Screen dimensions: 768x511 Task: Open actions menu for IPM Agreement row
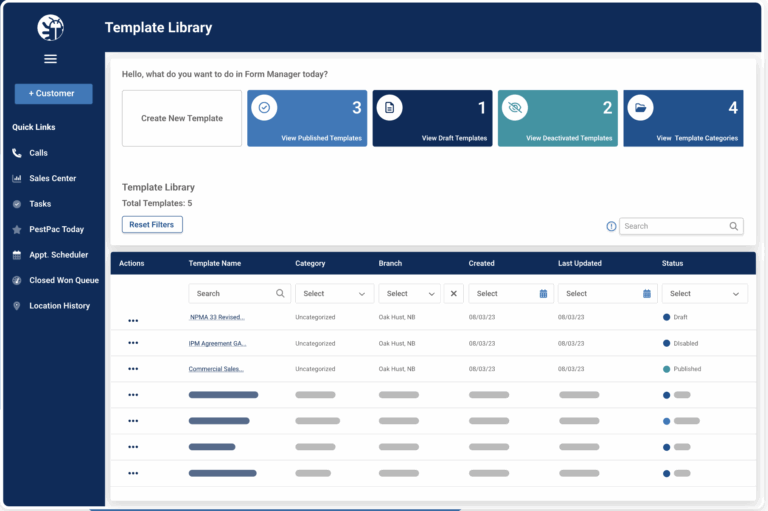tap(133, 343)
